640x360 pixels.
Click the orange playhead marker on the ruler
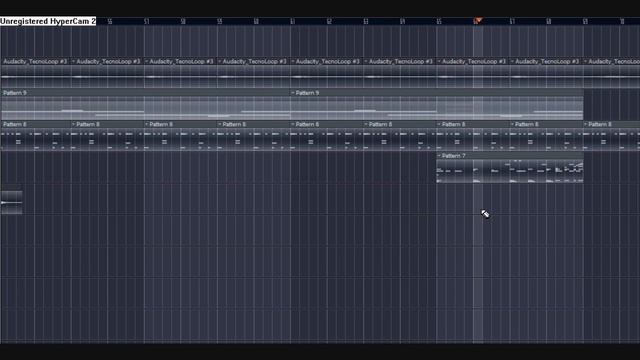tap(478, 20)
